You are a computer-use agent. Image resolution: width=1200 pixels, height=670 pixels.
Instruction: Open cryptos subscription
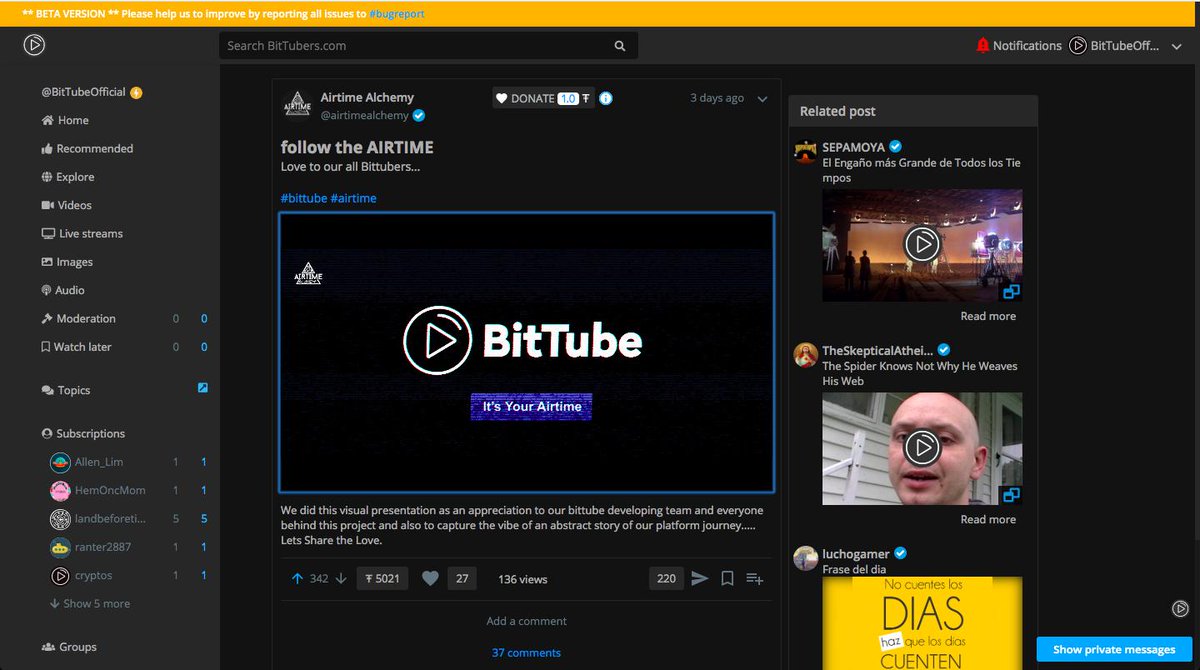81,575
